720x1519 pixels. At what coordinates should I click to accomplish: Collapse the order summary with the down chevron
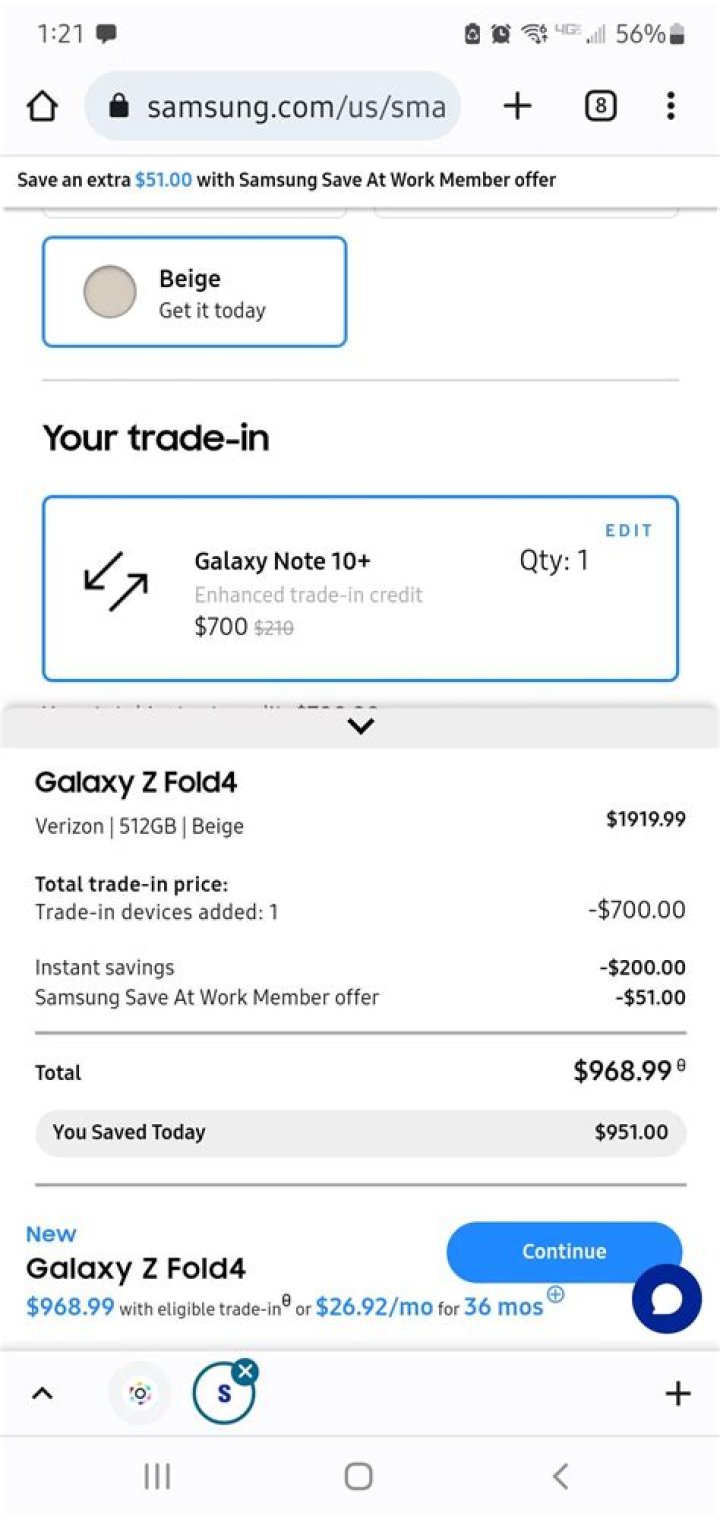click(x=360, y=726)
